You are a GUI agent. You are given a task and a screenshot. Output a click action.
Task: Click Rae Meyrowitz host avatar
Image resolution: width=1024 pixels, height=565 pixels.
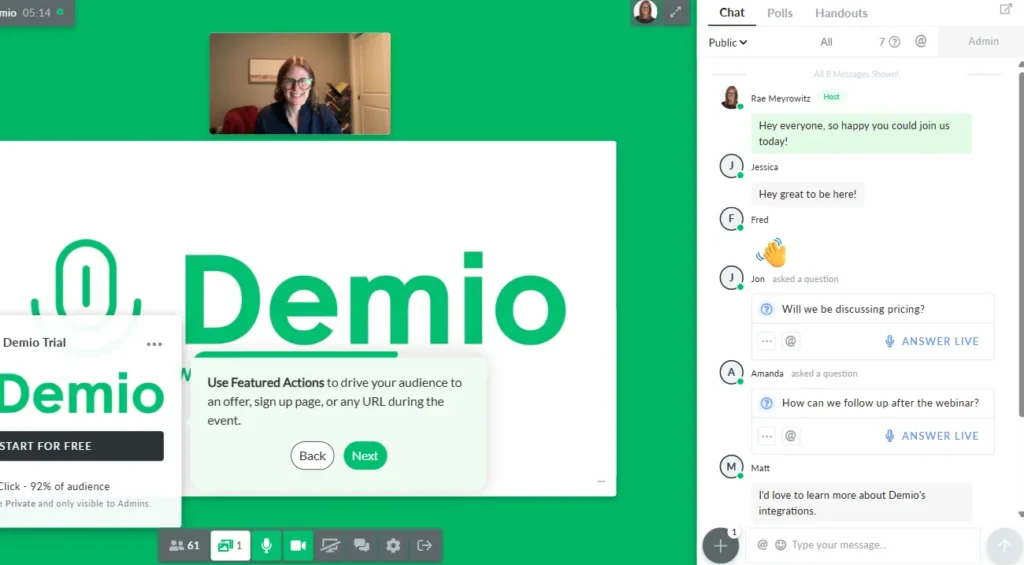(731, 97)
